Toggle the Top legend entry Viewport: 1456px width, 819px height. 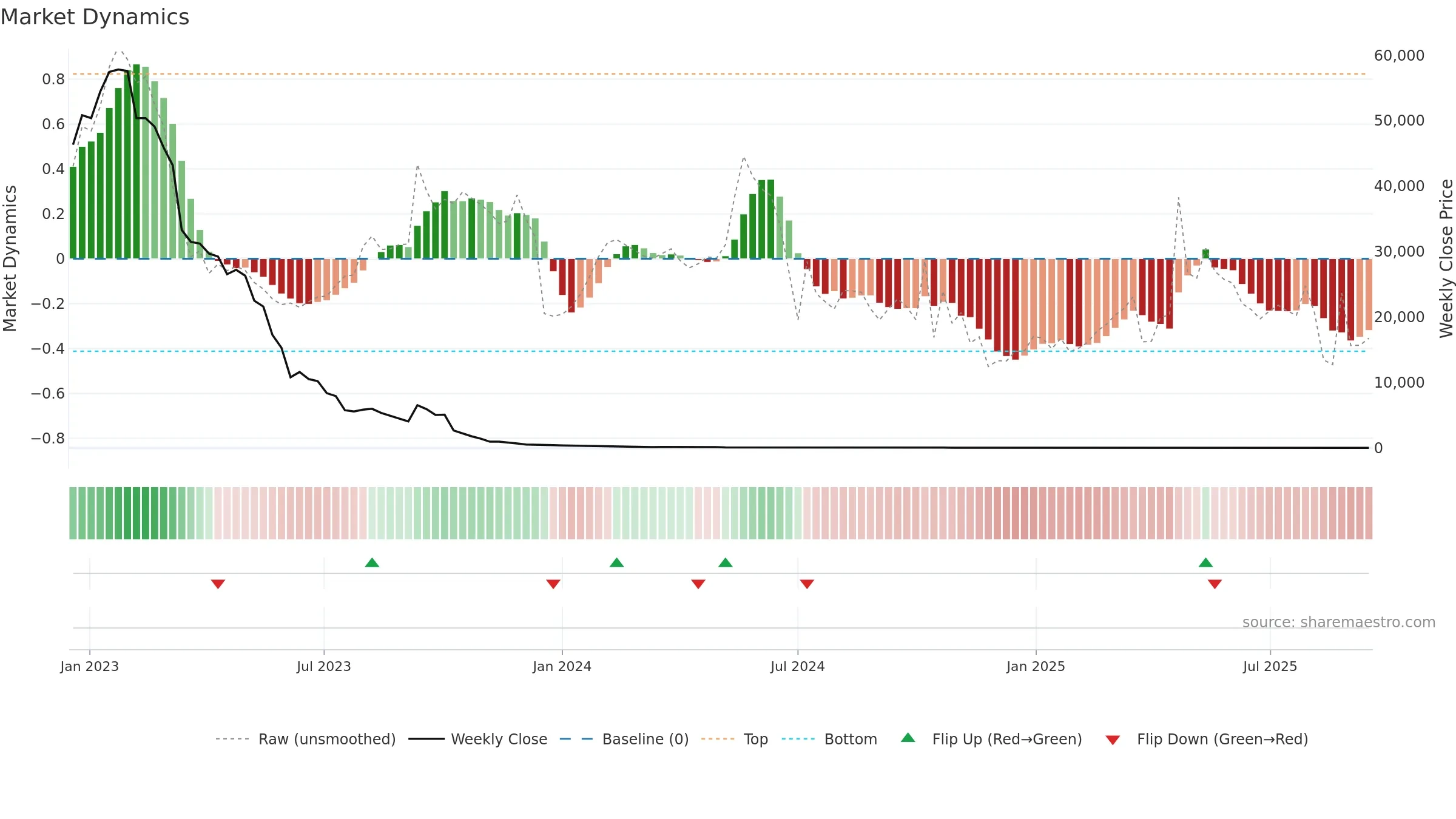(x=735, y=739)
